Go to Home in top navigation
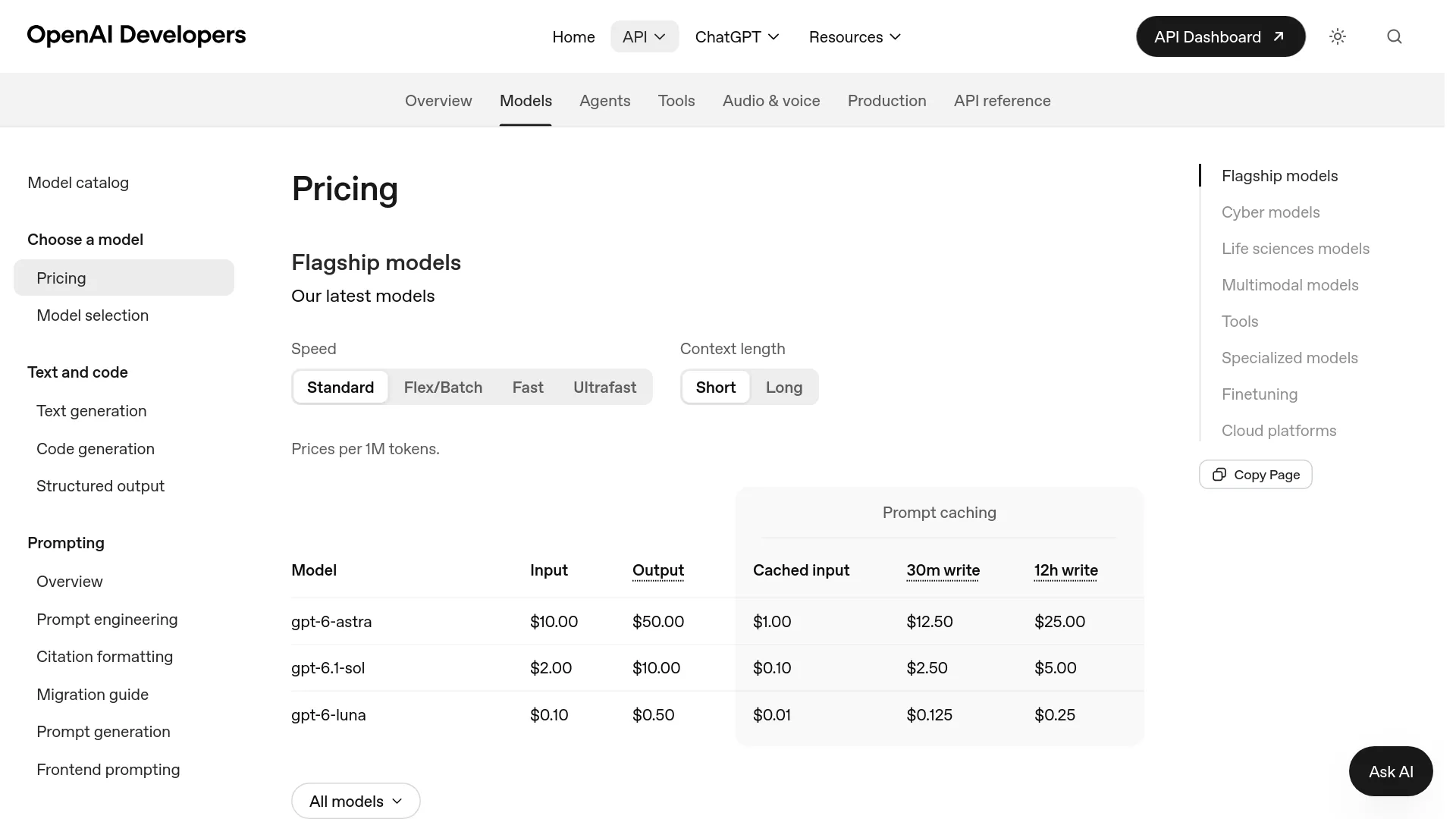The height and width of the screenshot is (819, 1456). (x=573, y=36)
